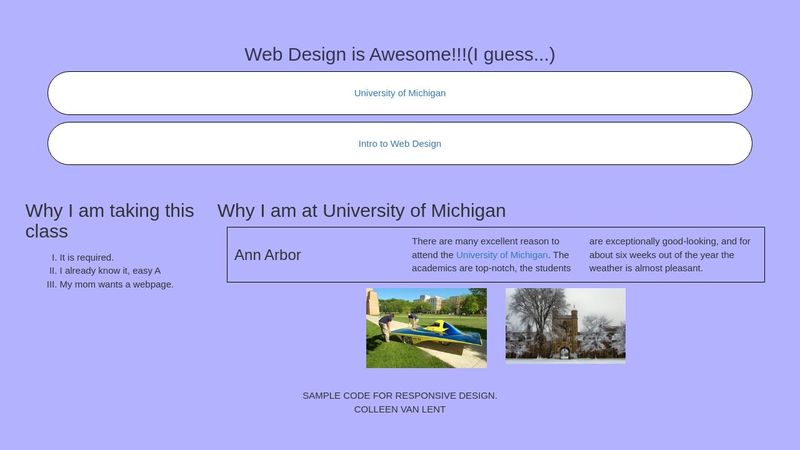This screenshot has width=800, height=450.
Task: Click the 'Why I am taking this class' heading
Action: [x=110, y=220]
